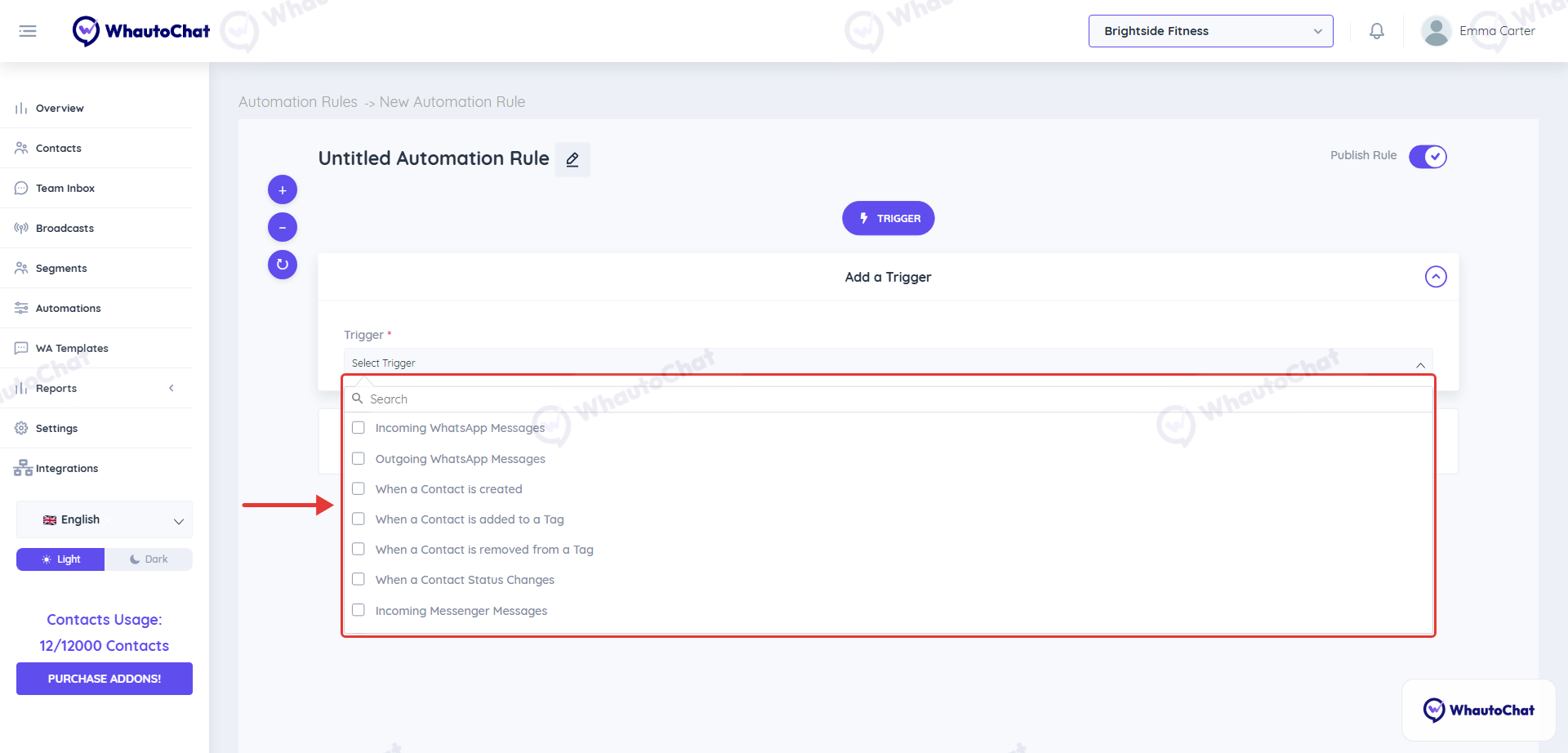Expand the Reports submenu chevron
The height and width of the screenshot is (753, 1568).
click(x=171, y=388)
